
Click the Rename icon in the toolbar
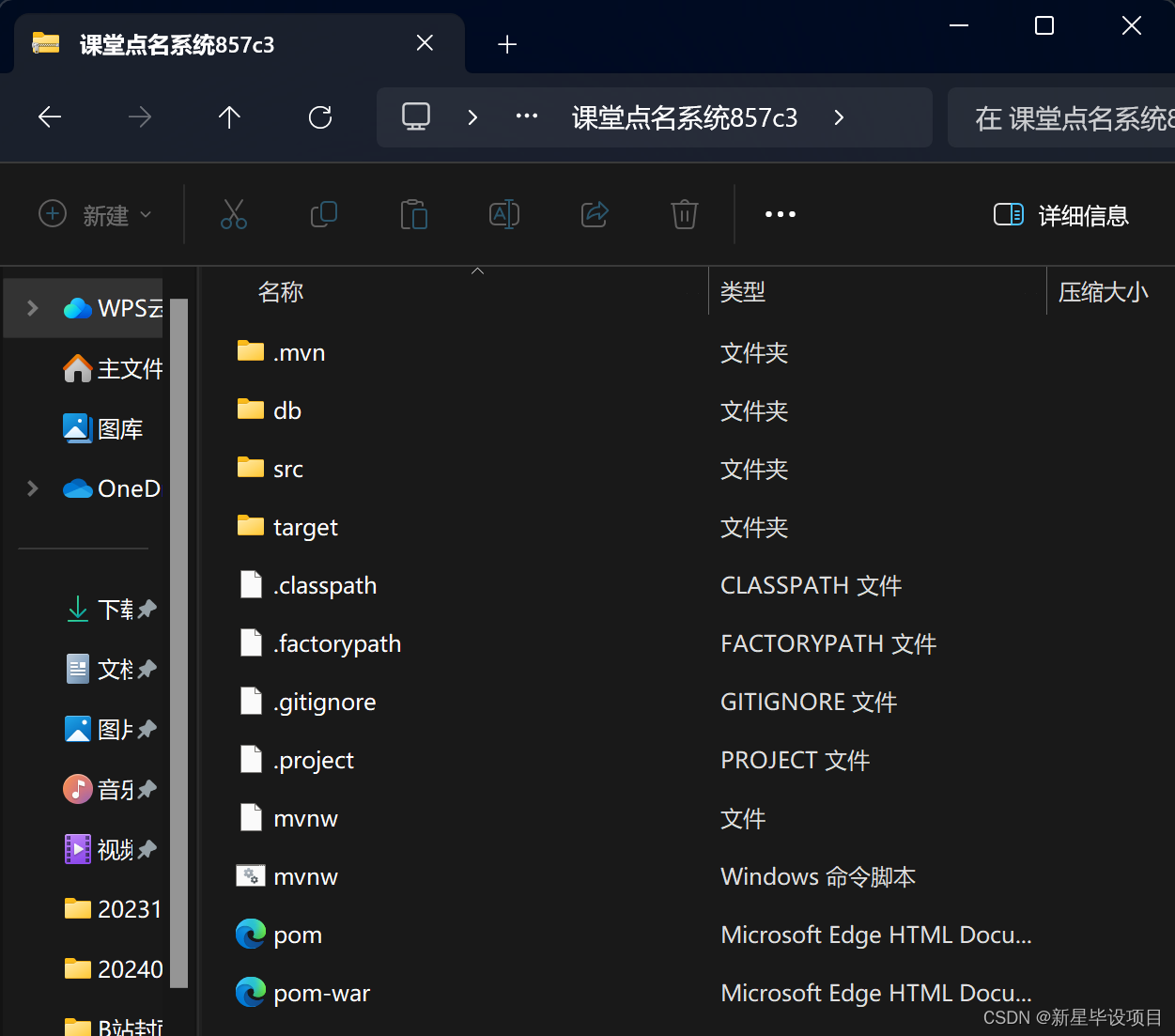503,214
